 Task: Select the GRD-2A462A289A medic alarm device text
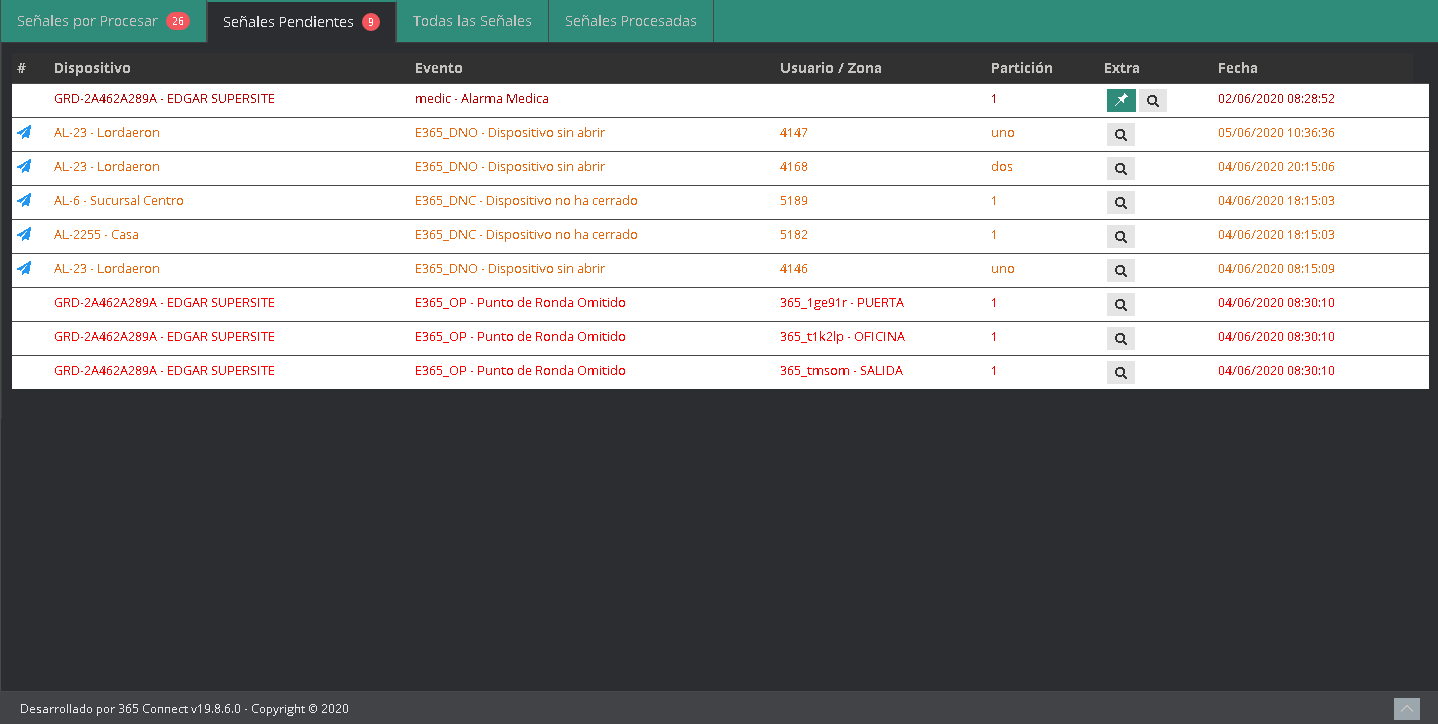(164, 99)
